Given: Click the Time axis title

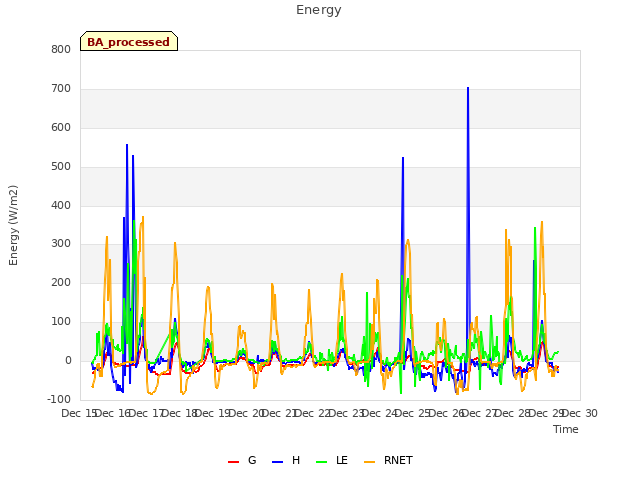Looking at the screenshot, I should (x=566, y=429).
